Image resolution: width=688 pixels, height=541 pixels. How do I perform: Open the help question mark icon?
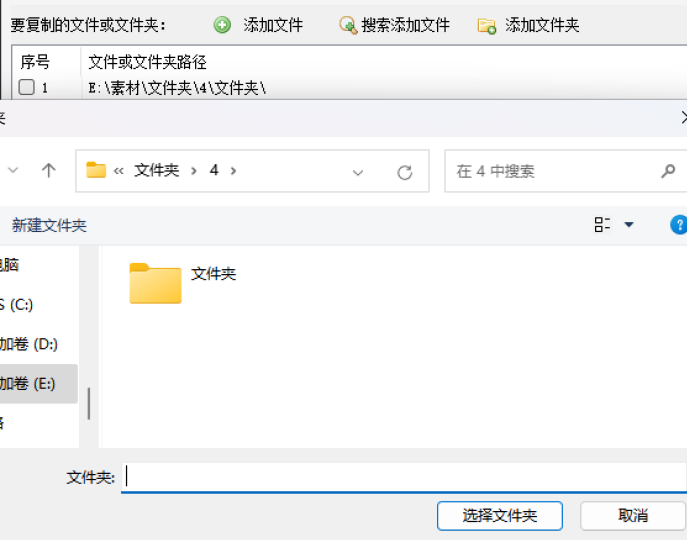[679, 225]
